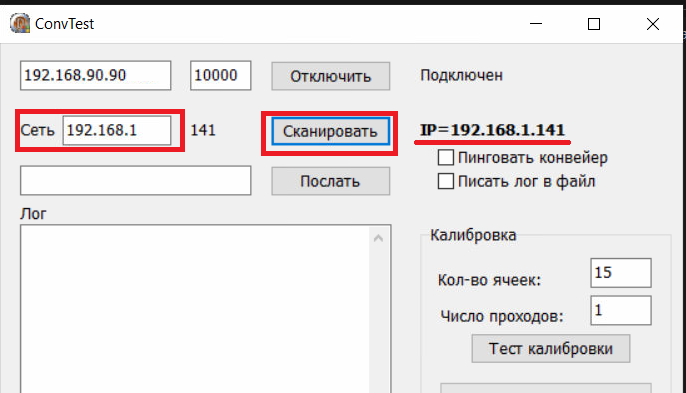Click the Лог label
Viewport: 686px width, 393px height.
pos(33,214)
